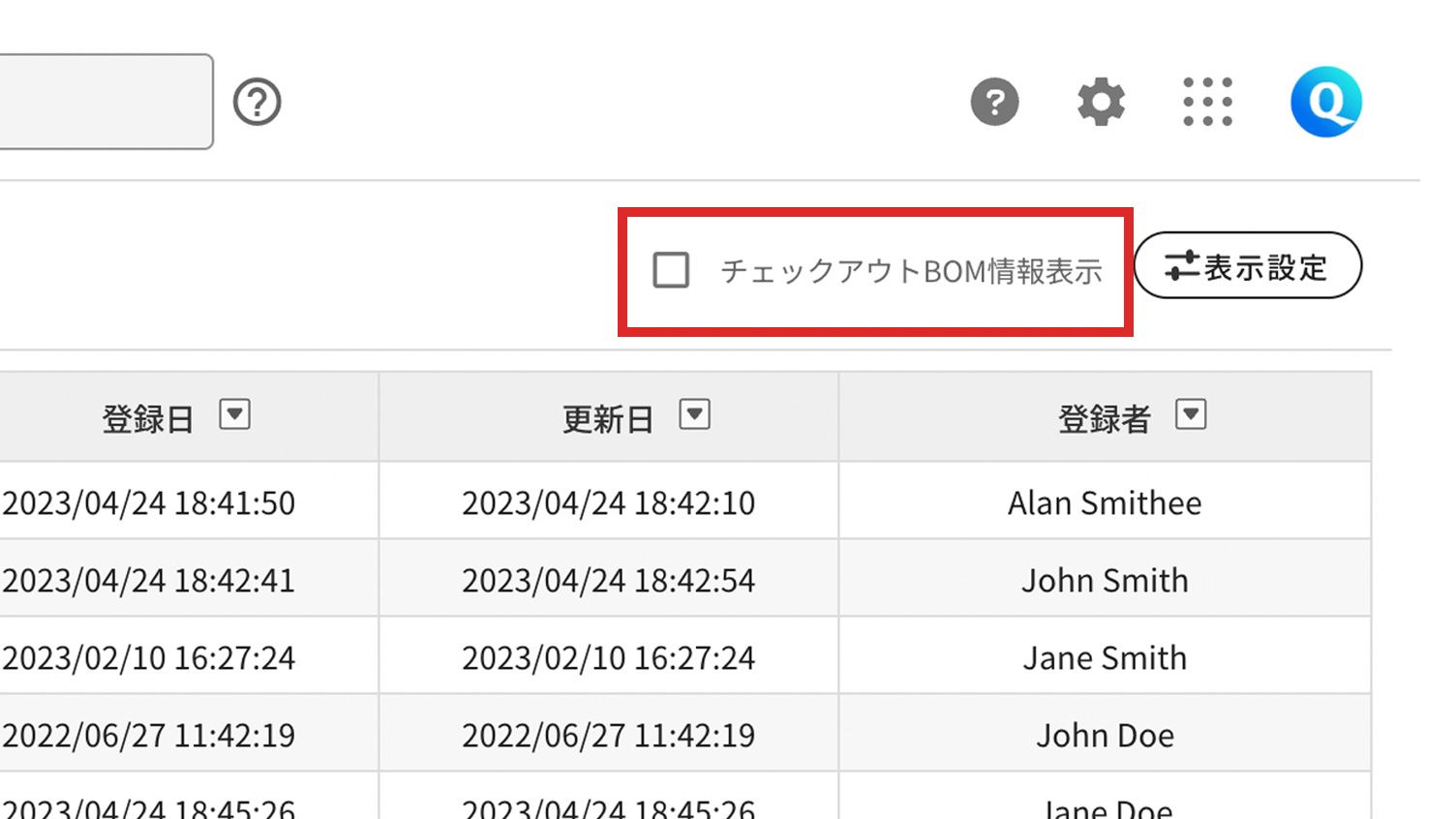Click the blue Q user avatar
The image size is (1456, 819).
click(1325, 102)
